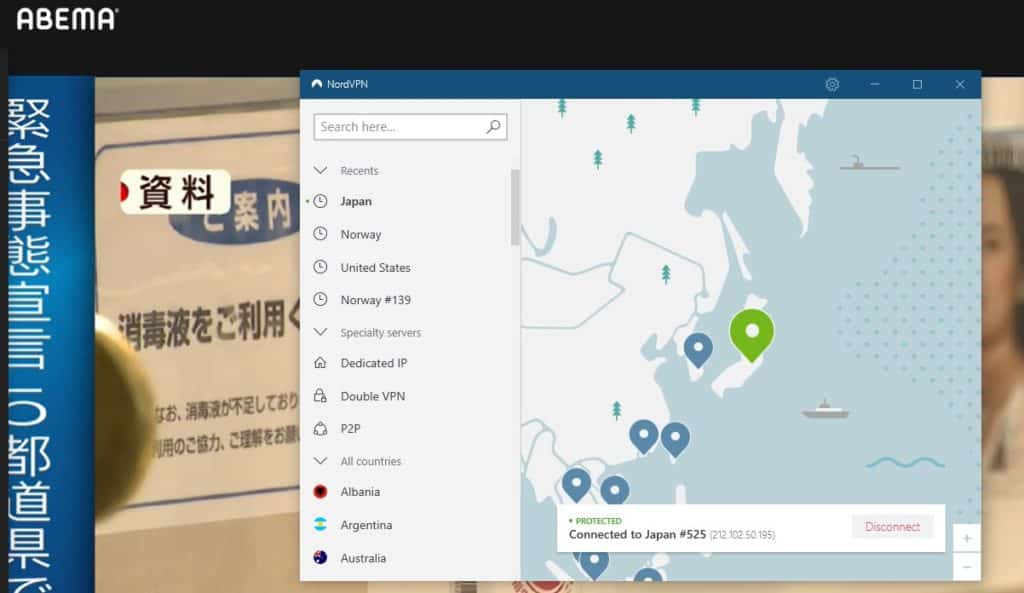Viewport: 1024px width, 593px height.
Task: Click the green connected map pin
Action: coord(752,334)
